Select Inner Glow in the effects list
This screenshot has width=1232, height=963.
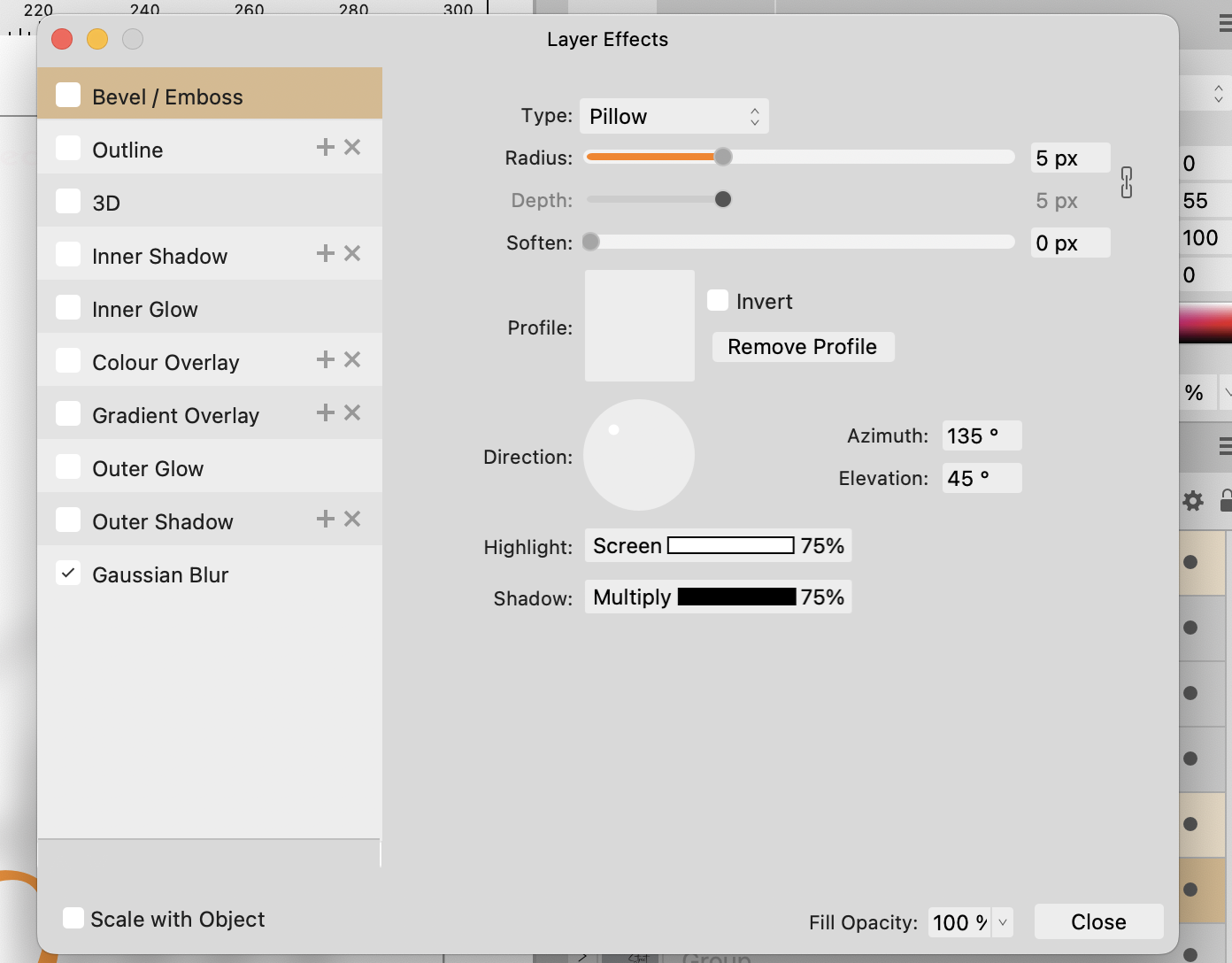pos(145,309)
